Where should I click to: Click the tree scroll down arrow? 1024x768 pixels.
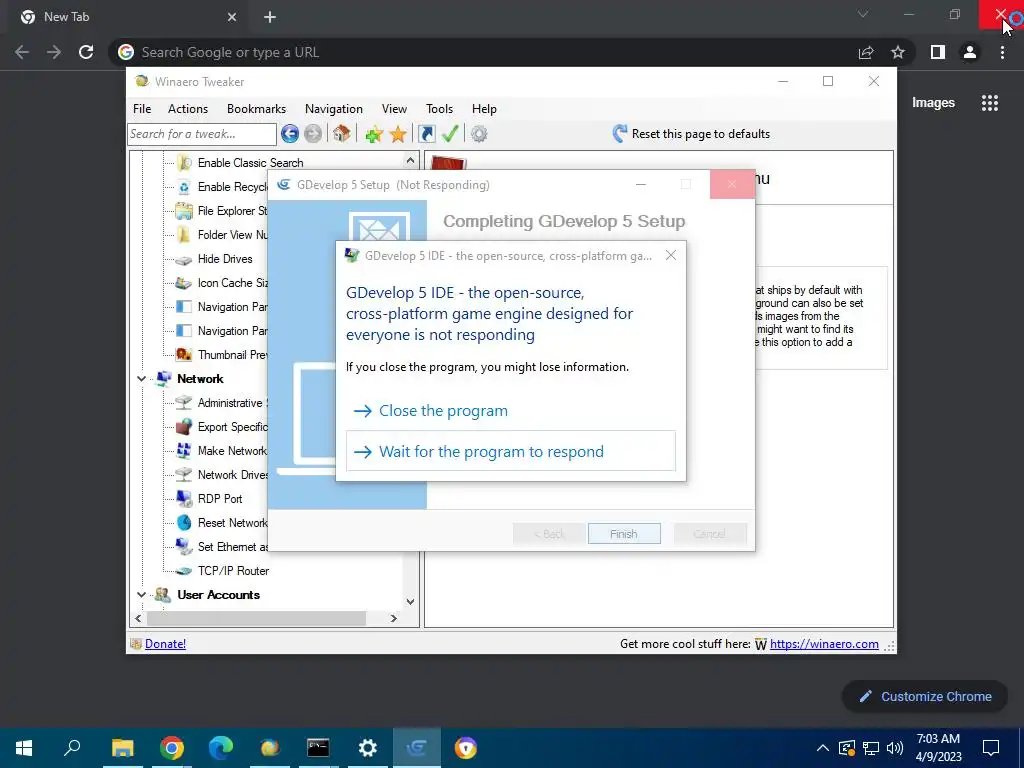pyautogui.click(x=410, y=601)
